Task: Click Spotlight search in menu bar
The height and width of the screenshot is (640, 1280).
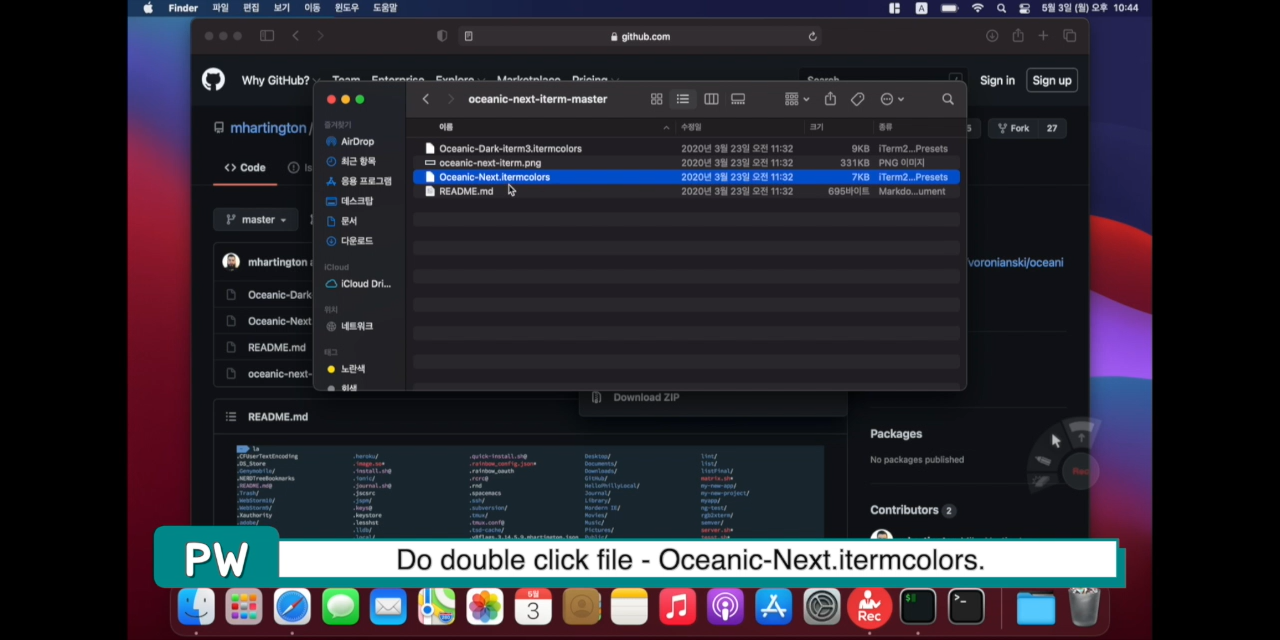Action: (1001, 8)
